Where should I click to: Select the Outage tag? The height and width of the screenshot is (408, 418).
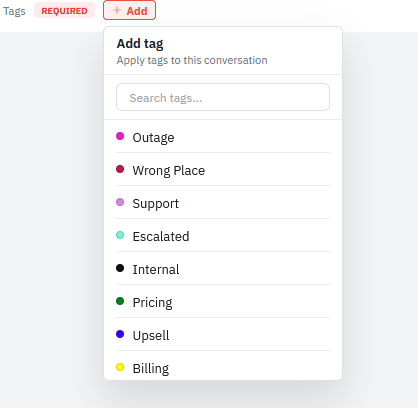pyautogui.click(x=223, y=137)
